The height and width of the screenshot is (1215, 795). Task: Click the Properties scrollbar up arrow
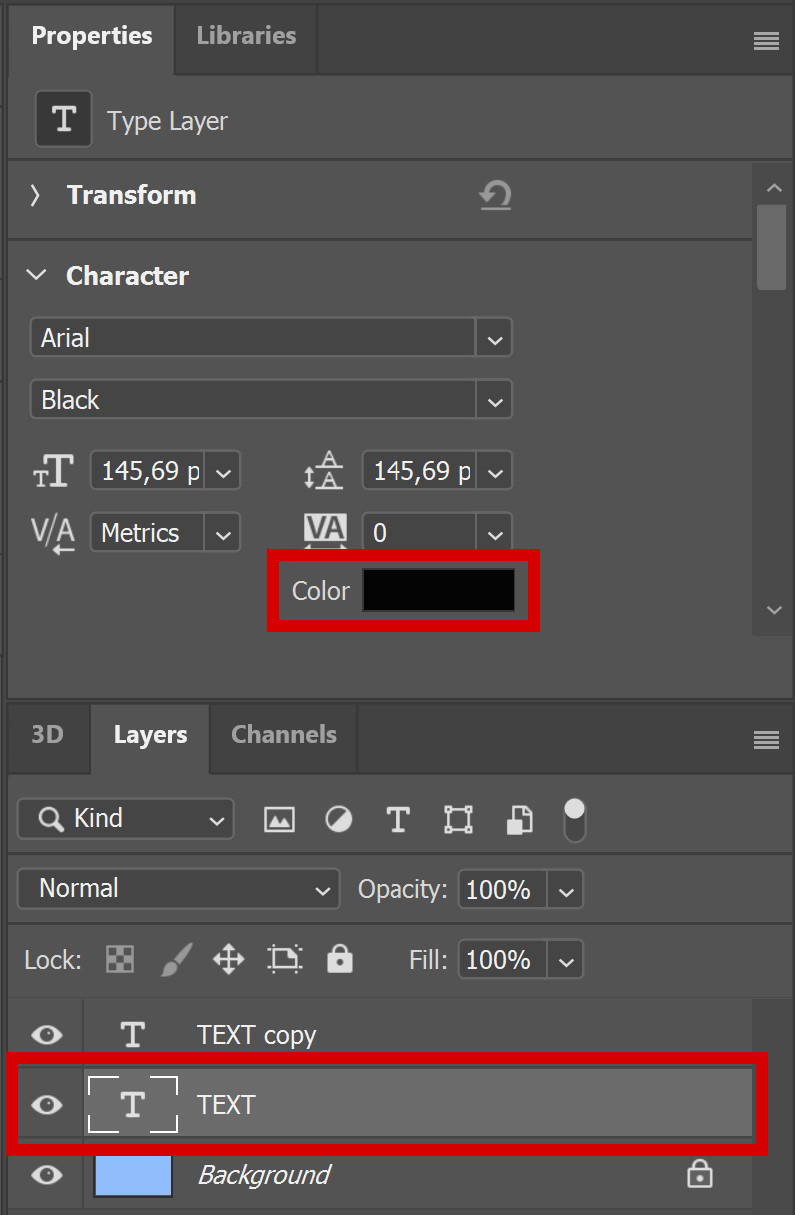772,187
